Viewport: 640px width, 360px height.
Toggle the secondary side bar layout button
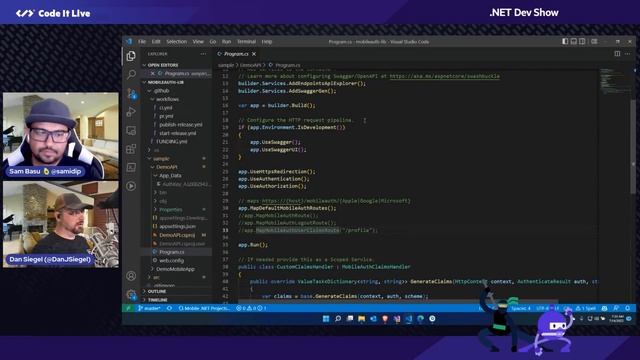pos(582,41)
